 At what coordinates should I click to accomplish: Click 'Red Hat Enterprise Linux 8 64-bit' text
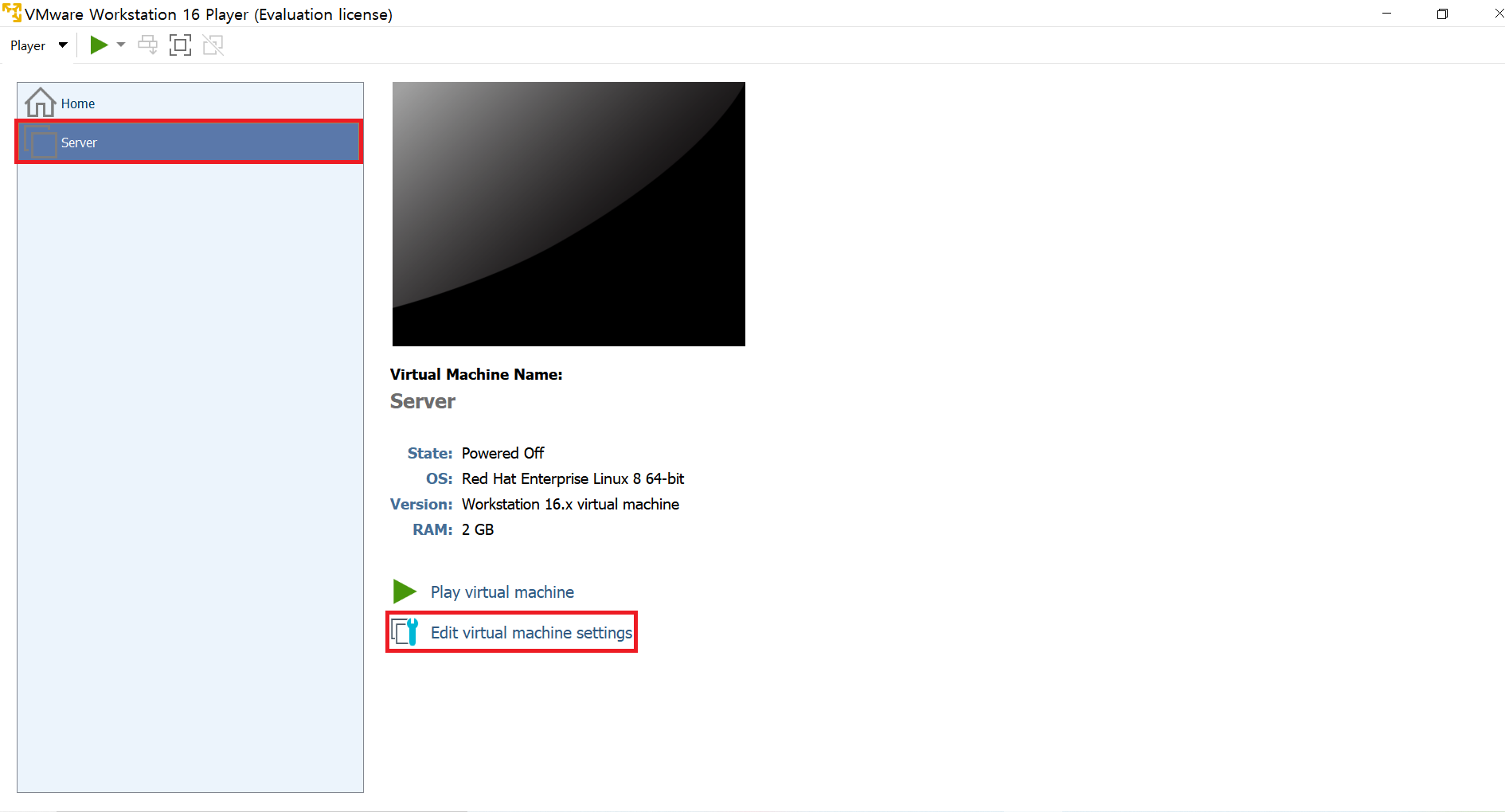573,478
